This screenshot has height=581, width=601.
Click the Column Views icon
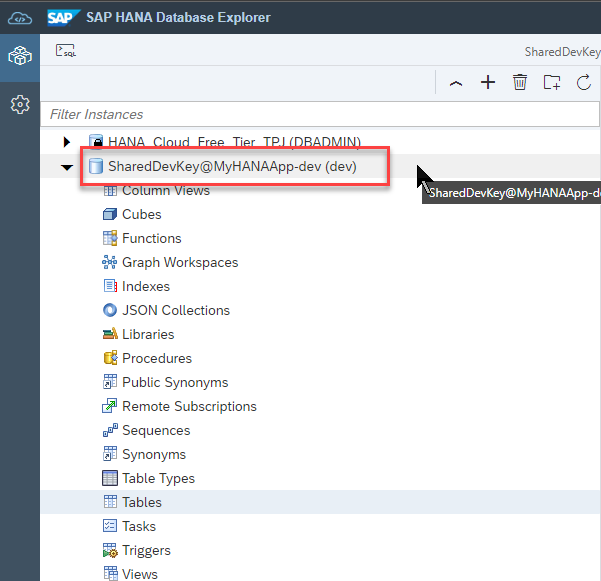click(110, 190)
